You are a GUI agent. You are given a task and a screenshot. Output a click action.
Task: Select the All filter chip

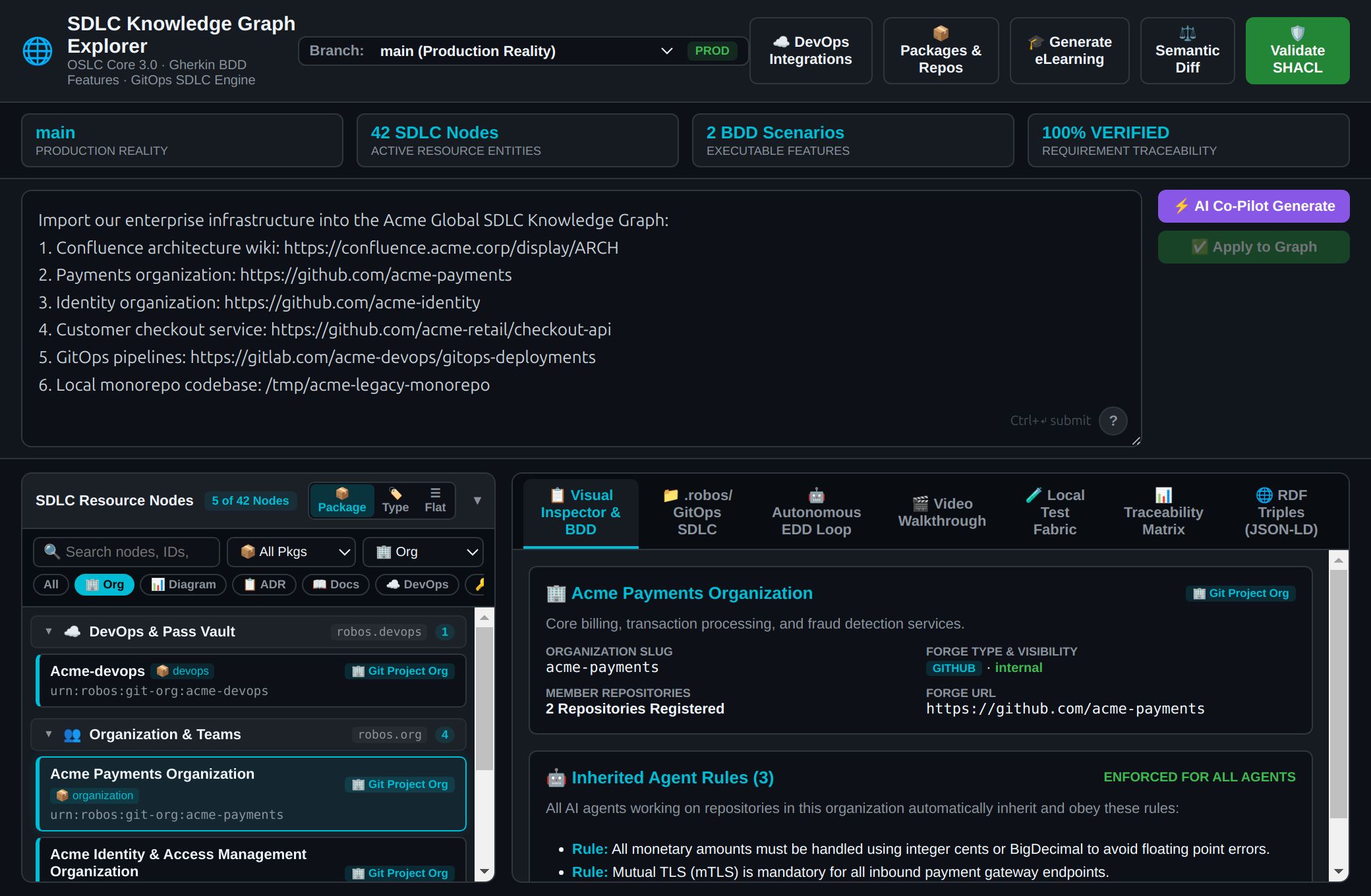(51, 584)
